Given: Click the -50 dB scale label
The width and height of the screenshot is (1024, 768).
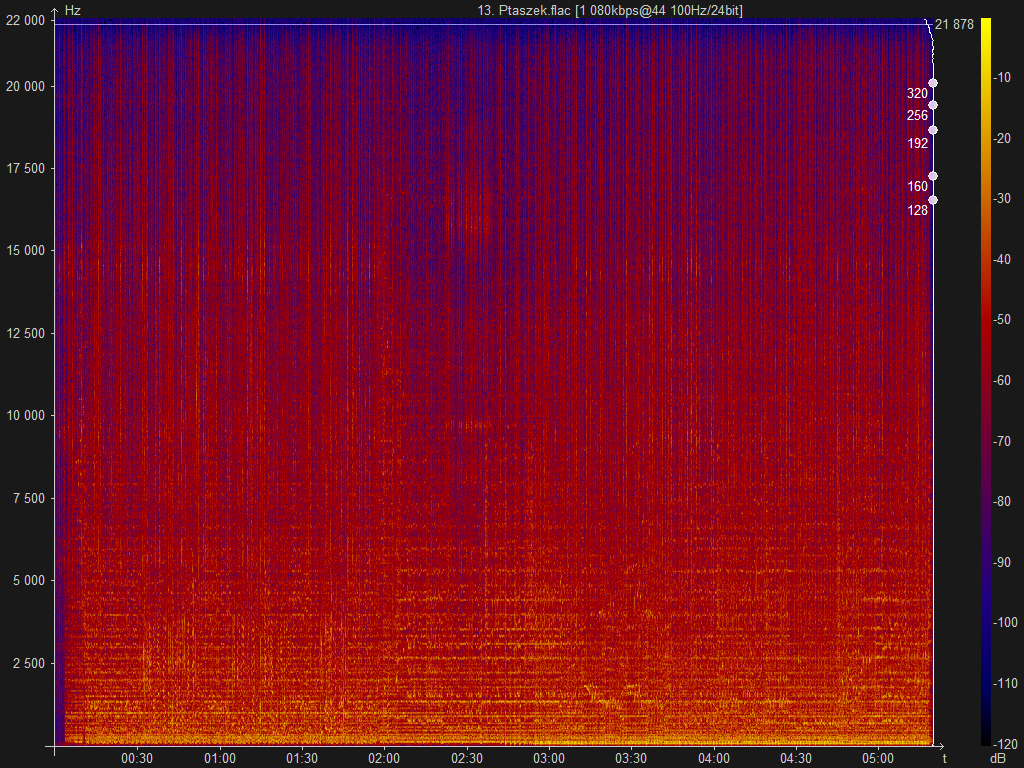Looking at the screenshot, I should click(x=1002, y=320).
